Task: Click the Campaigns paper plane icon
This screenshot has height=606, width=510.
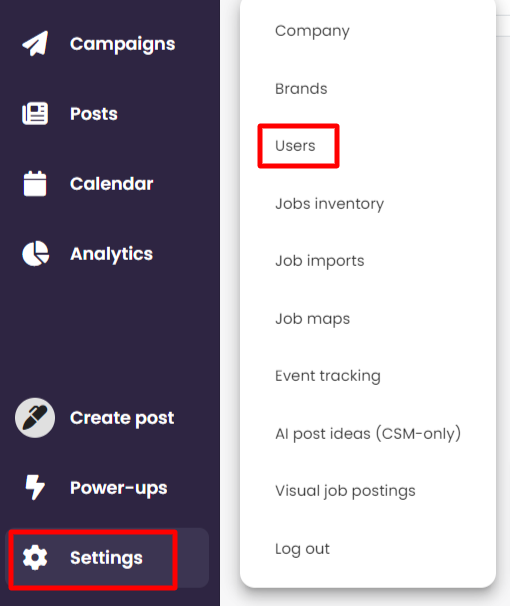Action: (35, 44)
